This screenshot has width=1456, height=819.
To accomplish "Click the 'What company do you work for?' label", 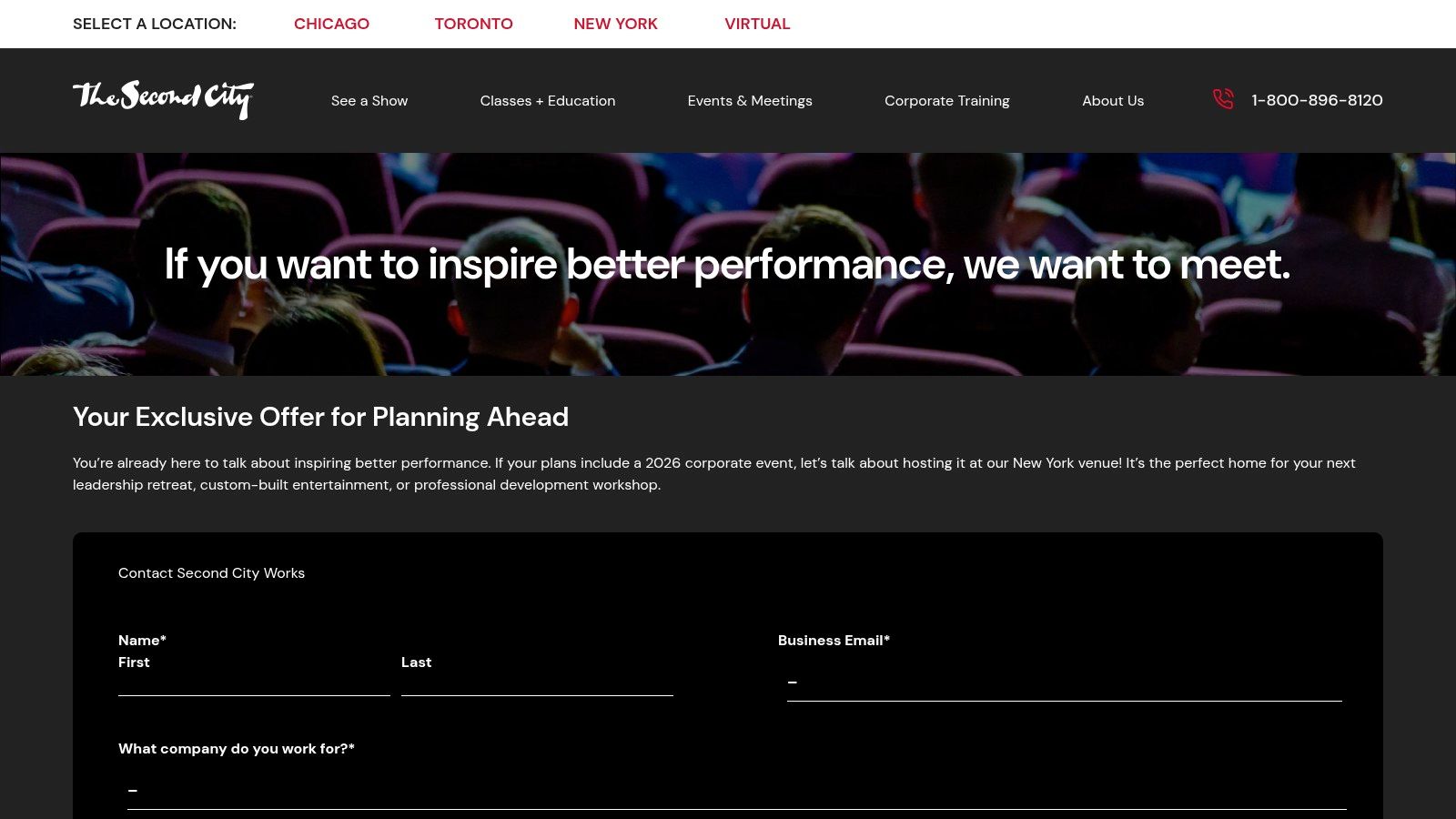I will point(237,749).
